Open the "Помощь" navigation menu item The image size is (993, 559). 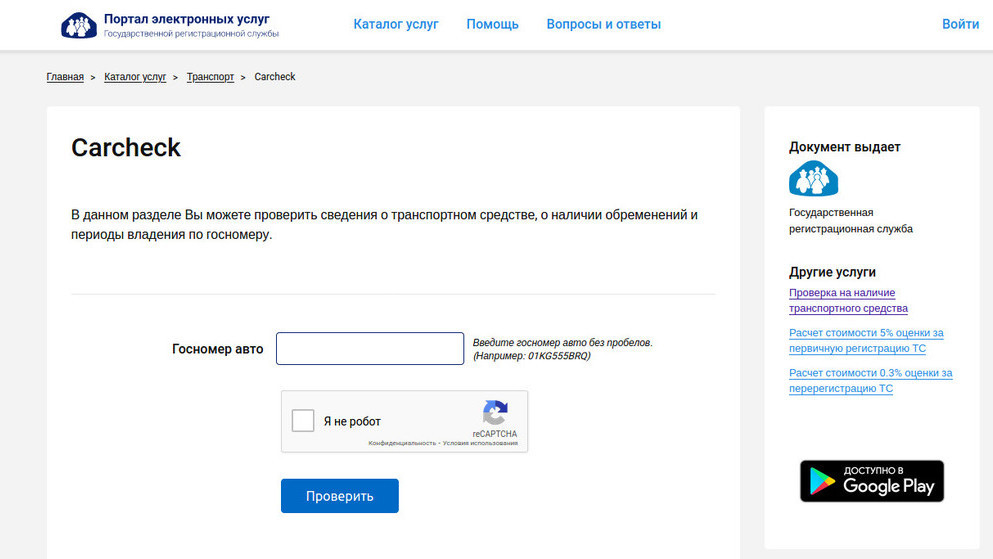(x=492, y=24)
